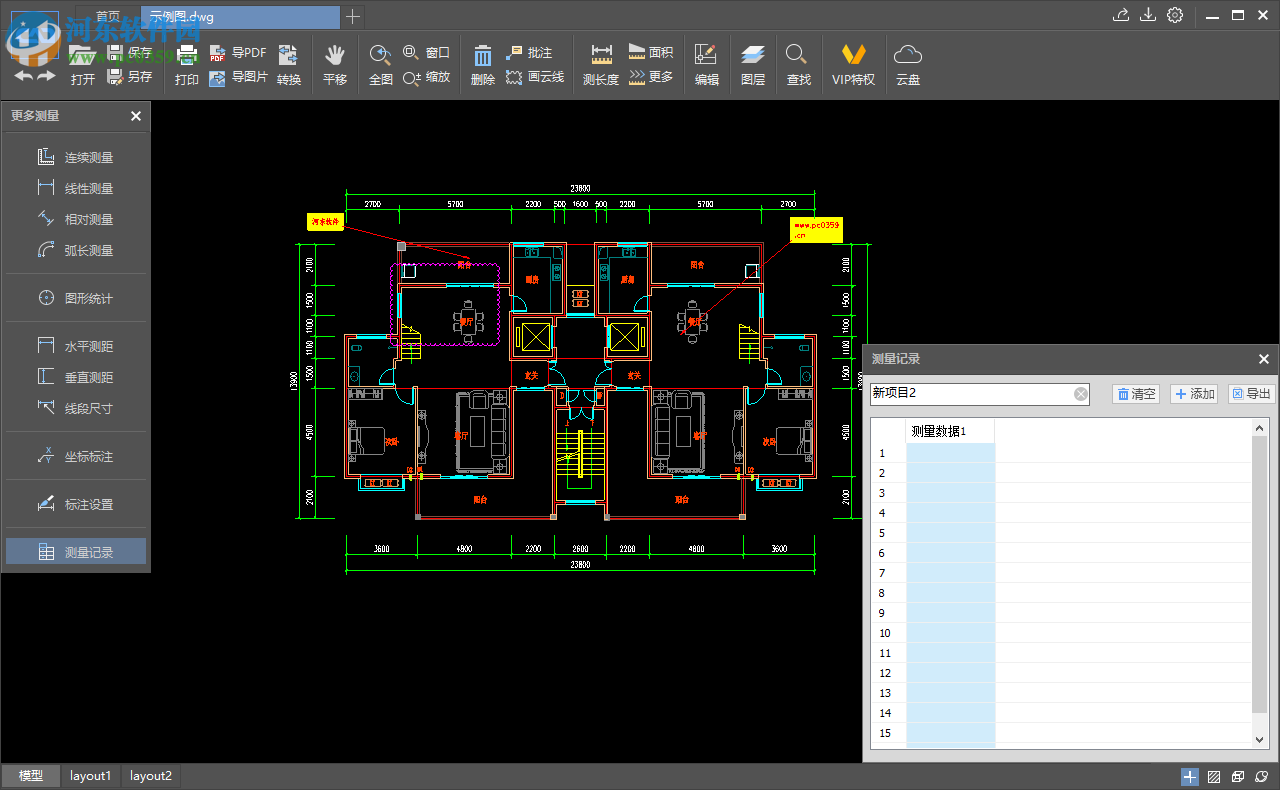
Task: Choose 弧长测量 arc length measurement
Action: click(85, 250)
